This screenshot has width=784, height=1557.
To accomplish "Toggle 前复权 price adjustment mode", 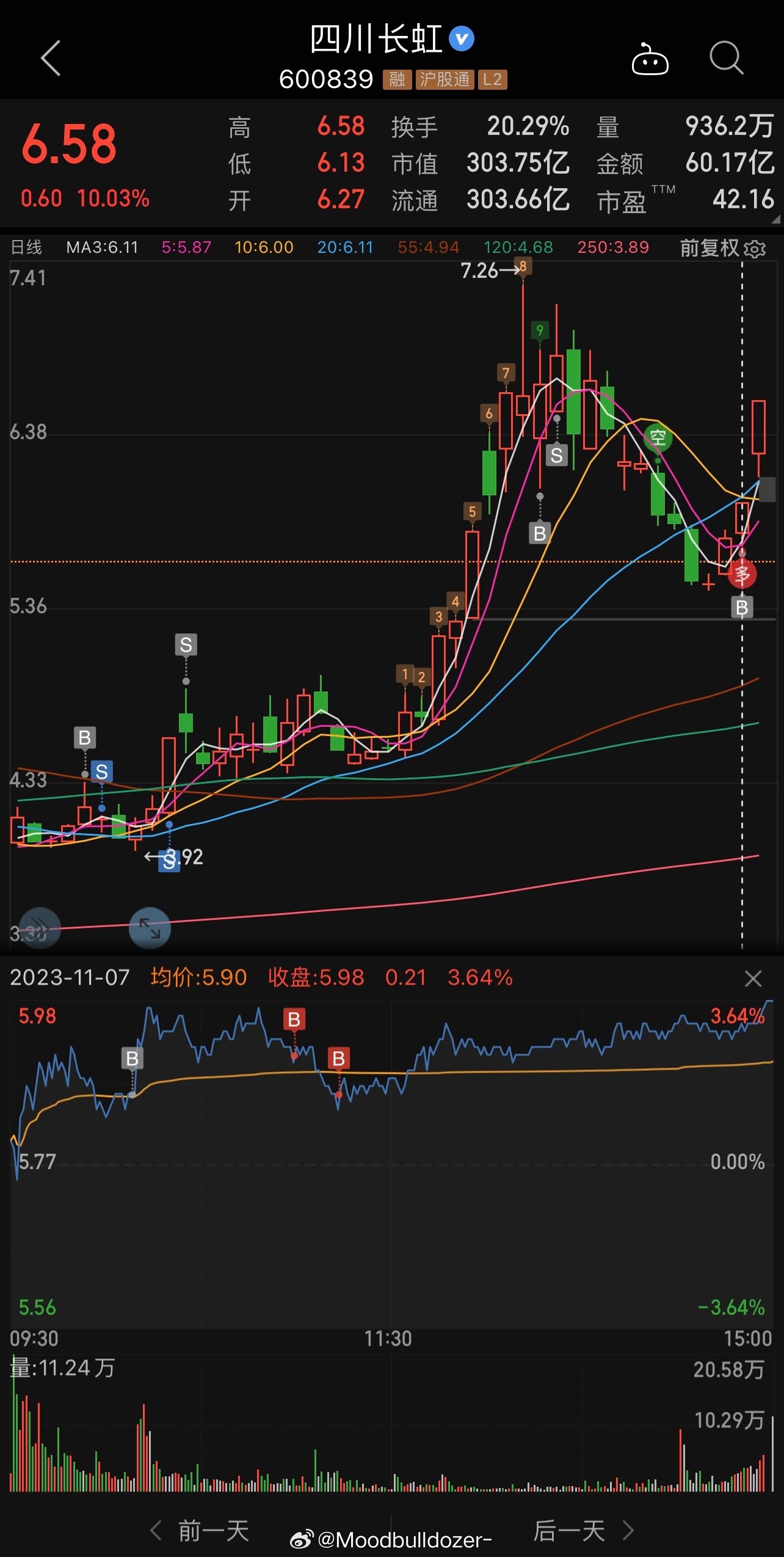I will pyautogui.click(x=710, y=248).
